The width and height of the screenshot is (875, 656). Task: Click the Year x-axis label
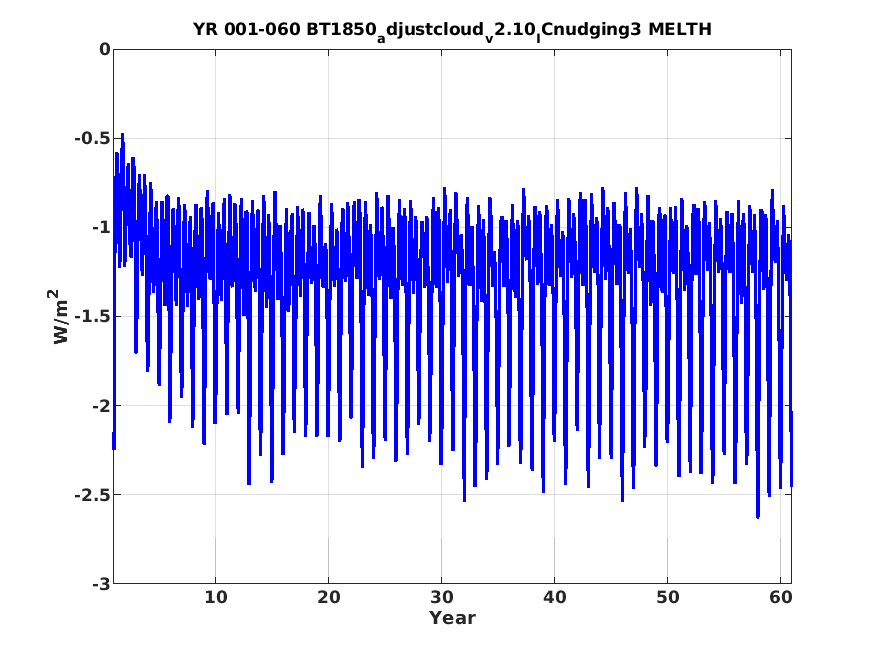(x=452, y=618)
